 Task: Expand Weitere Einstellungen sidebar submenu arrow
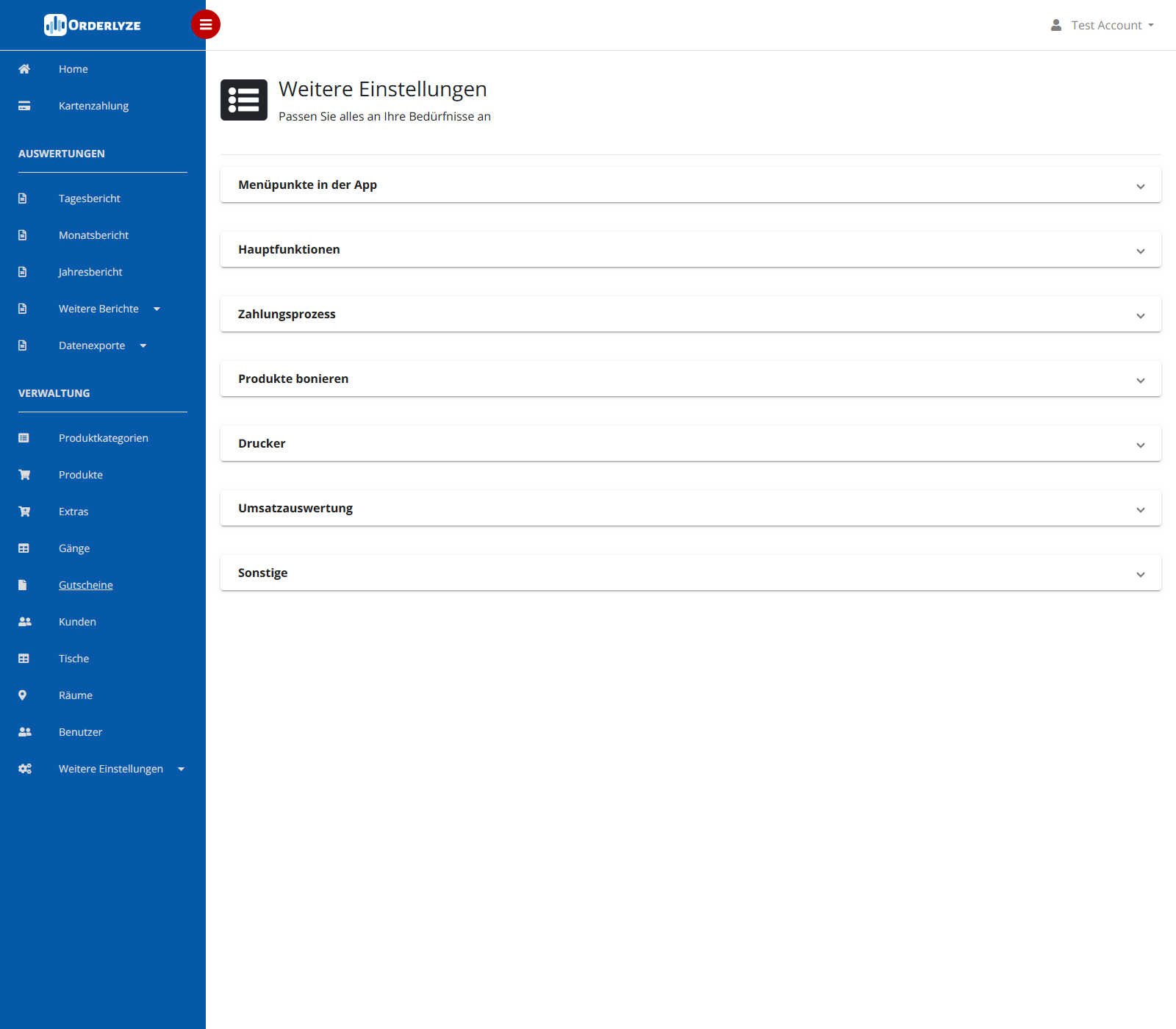click(181, 770)
